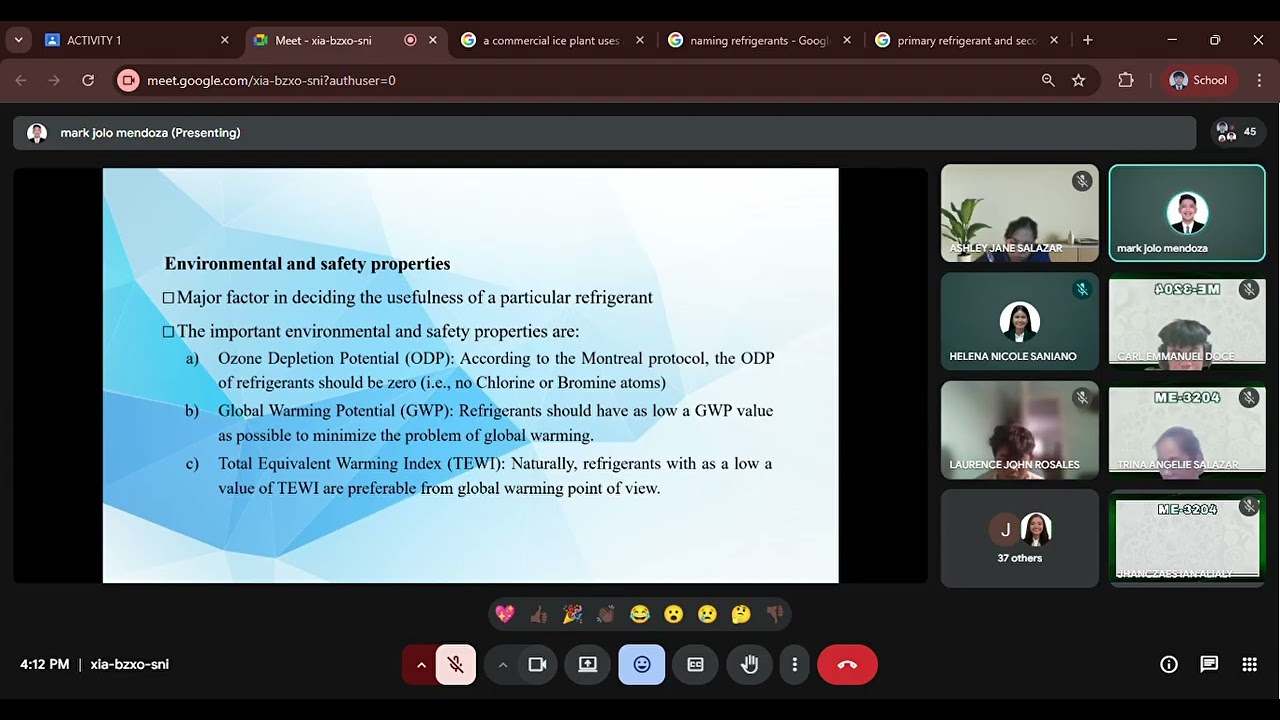
Task: Click the recording indicator on the Meet tab
Action: (410, 41)
